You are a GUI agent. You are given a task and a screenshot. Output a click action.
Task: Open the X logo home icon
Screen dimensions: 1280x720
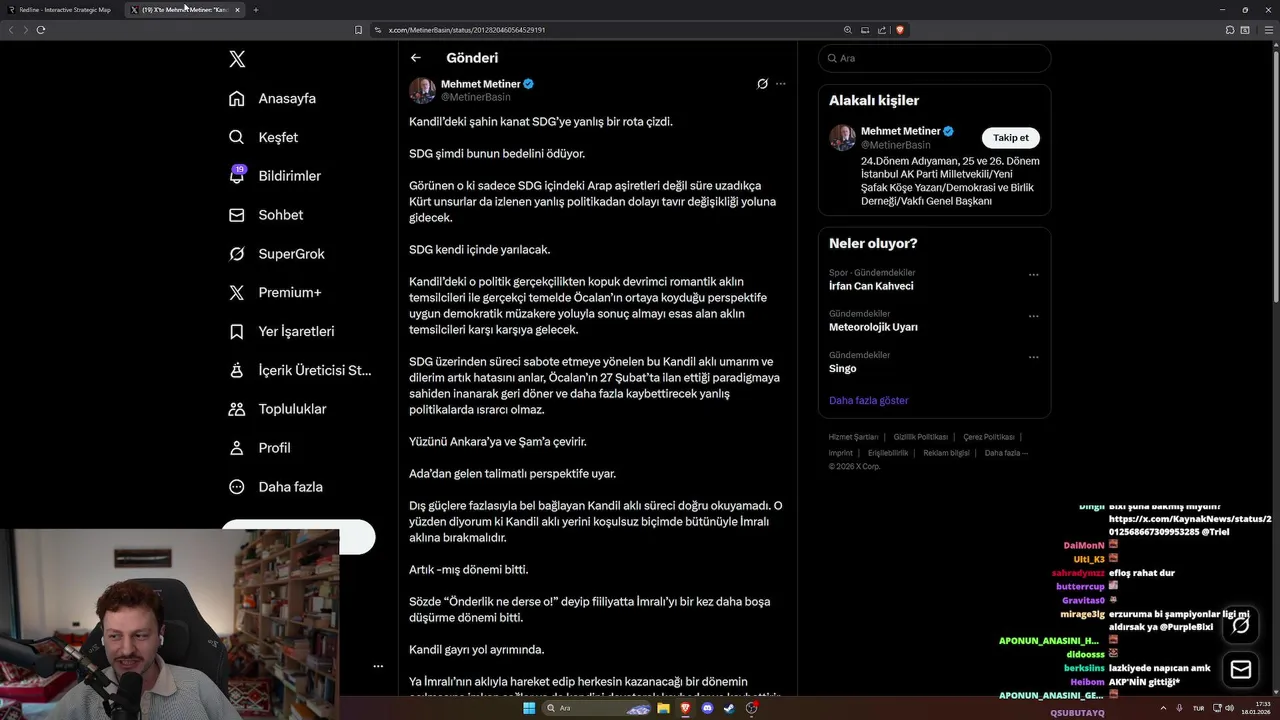237,59
